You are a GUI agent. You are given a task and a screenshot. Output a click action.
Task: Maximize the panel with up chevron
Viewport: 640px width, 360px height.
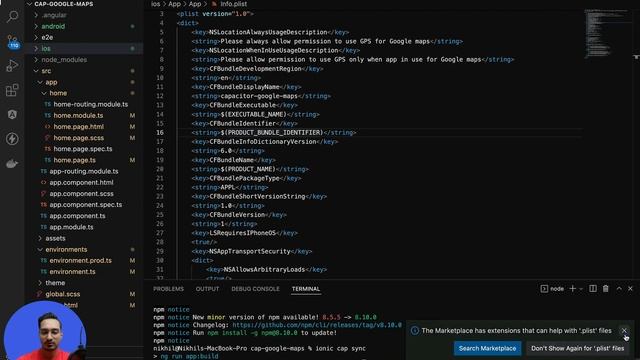[619, 289]
